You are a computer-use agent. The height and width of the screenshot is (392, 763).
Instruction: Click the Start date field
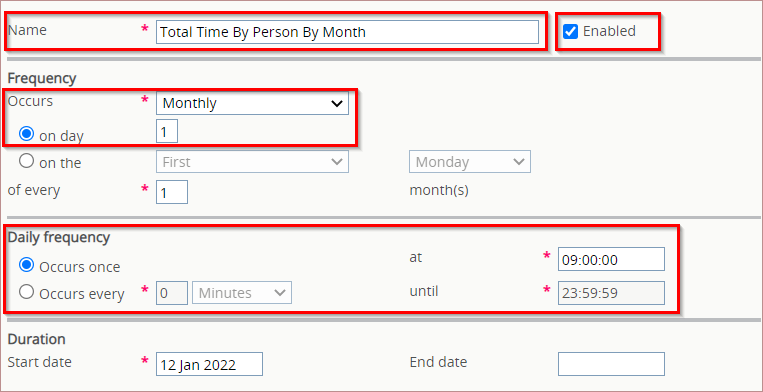pyautogui.click(x=209, y=364)
